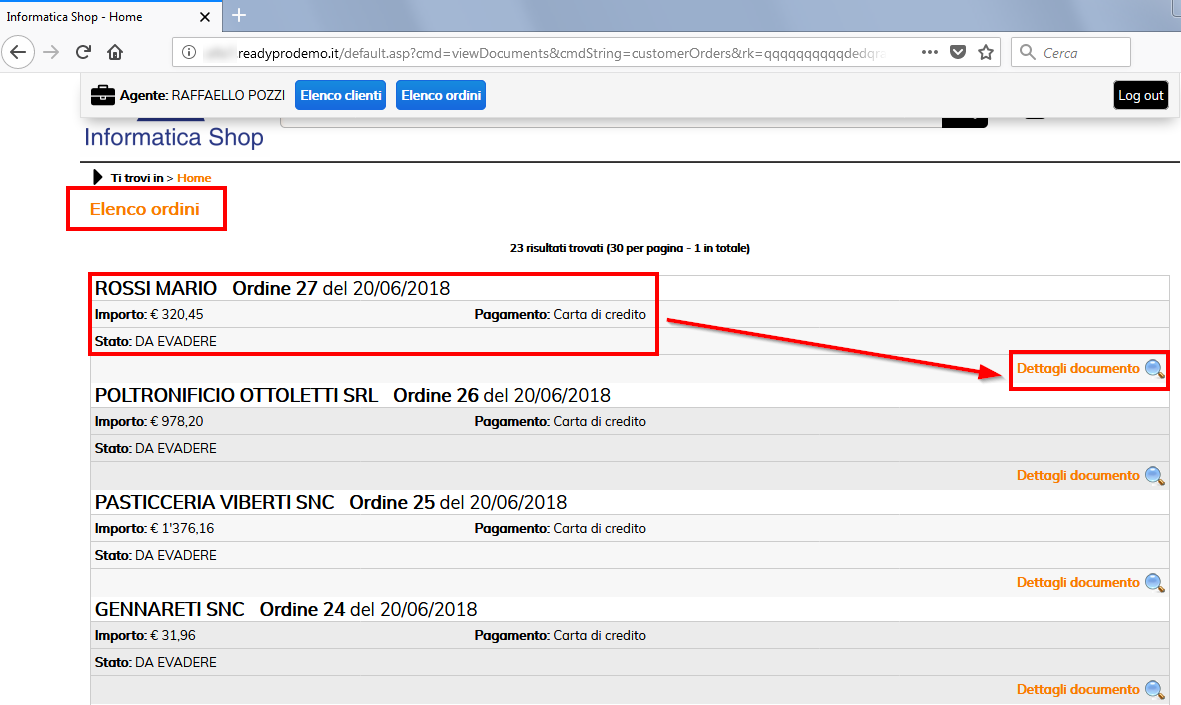This screenshot has height=705, width=1181.
Task: Click magnifier icon for Ordine 25
Action: click(x=1154, y=583)
